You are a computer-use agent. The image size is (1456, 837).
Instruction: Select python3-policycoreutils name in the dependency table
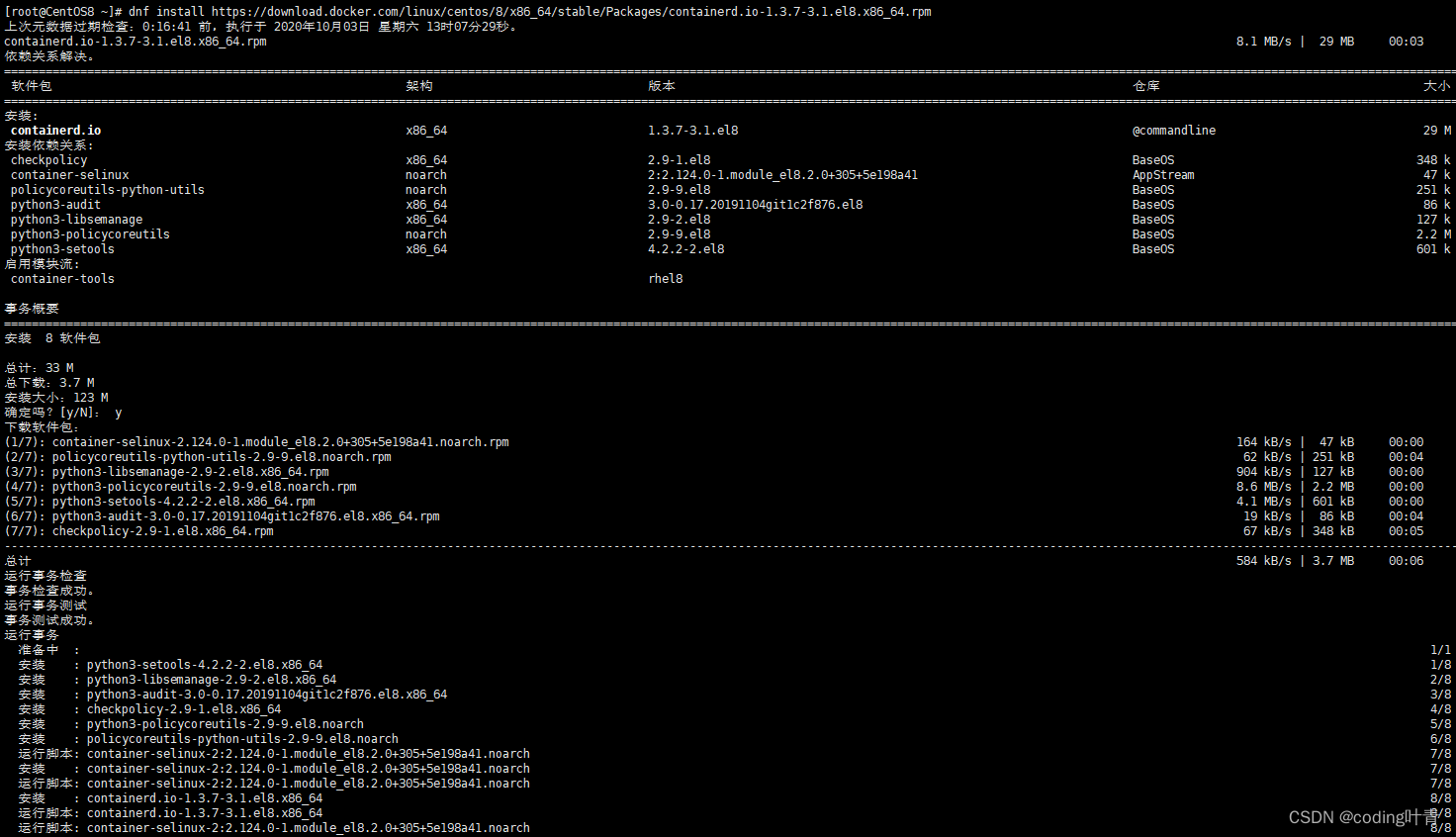(x=90, y=234)
